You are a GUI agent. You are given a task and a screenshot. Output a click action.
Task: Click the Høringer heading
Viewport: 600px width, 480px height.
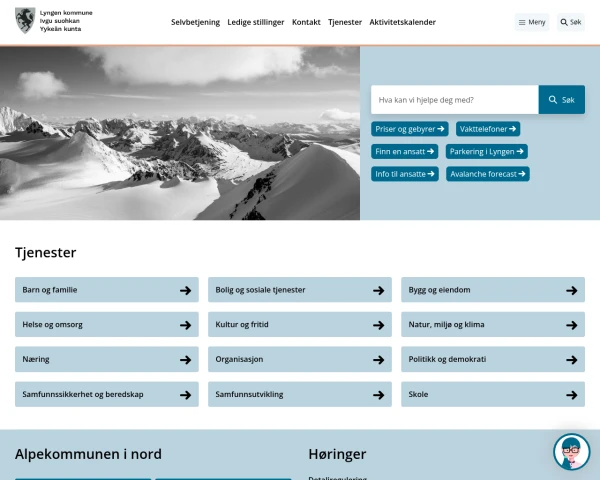click(x=337, y=454)
